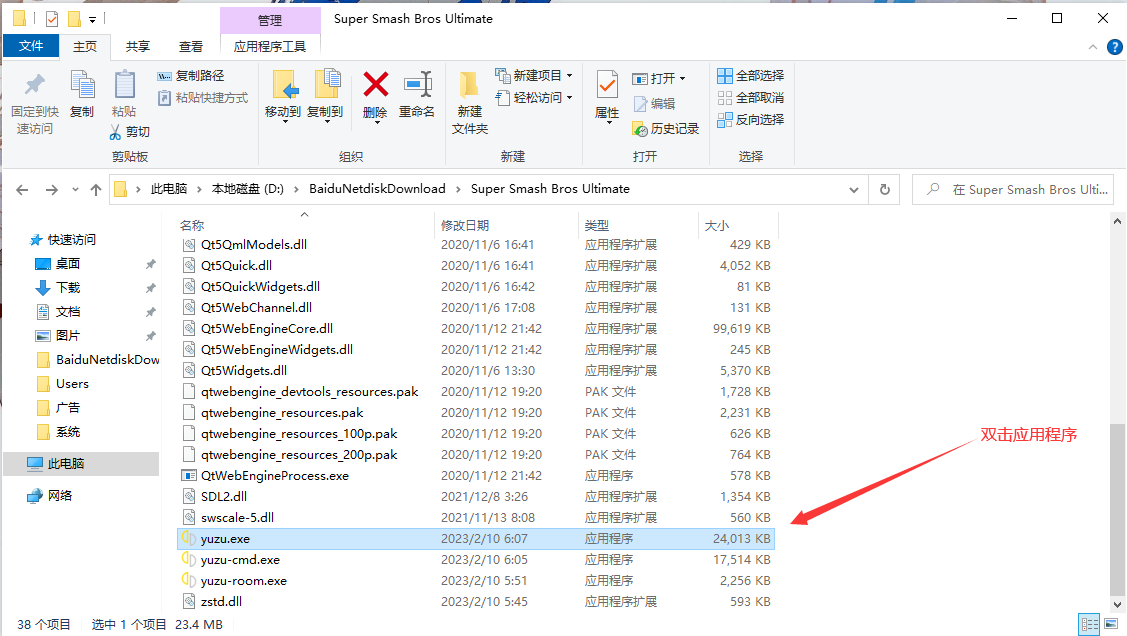The width and height of the screenshot is (1127, 636).
Task: Go up one folder level
Action: coord(96,190)
